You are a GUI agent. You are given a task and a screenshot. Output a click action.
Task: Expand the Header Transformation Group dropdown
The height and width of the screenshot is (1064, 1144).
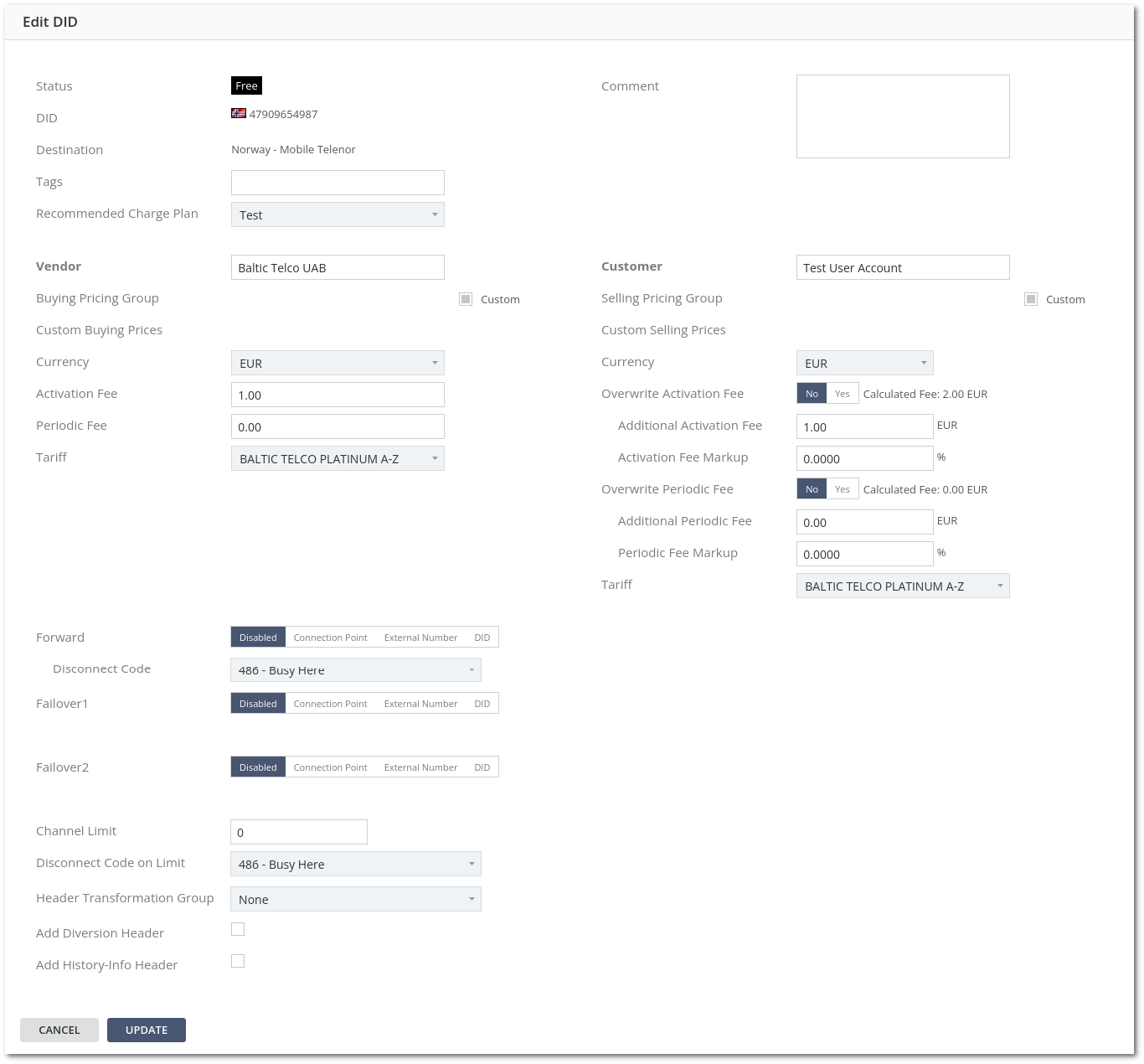[356, 899]
